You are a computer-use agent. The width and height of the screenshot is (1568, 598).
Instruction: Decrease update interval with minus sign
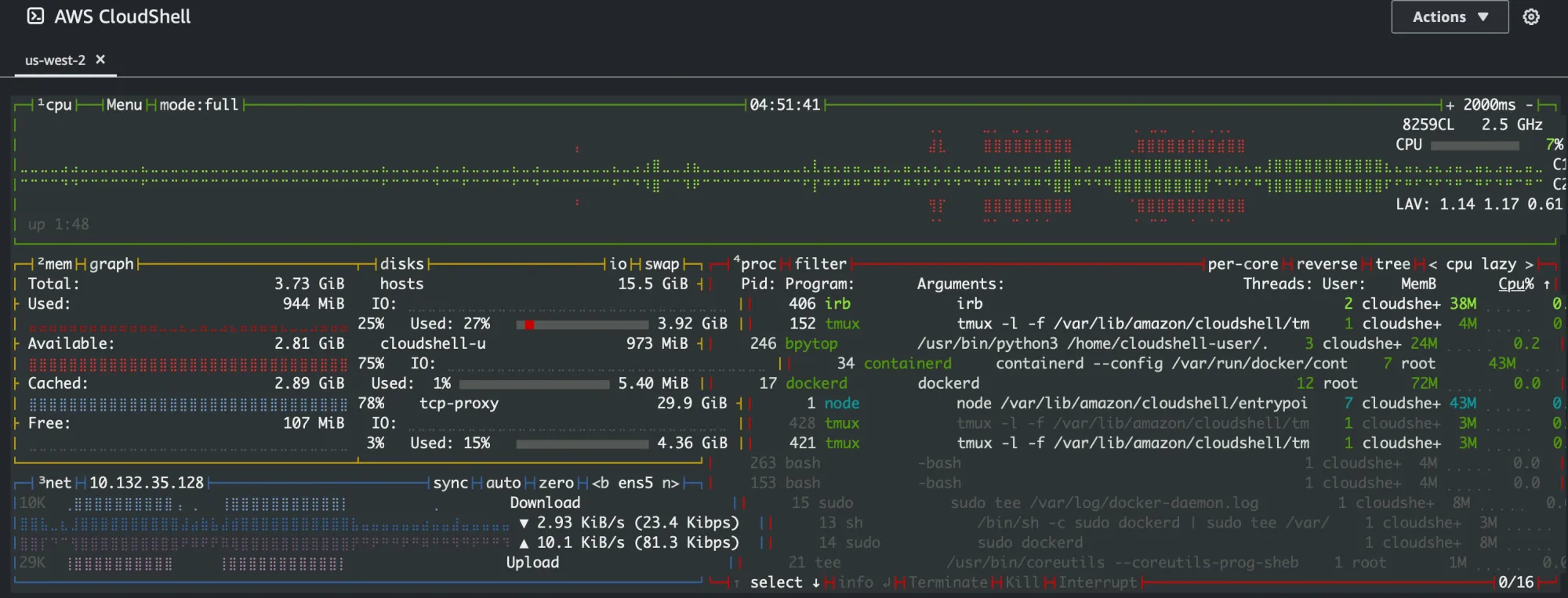[1529, 105]
